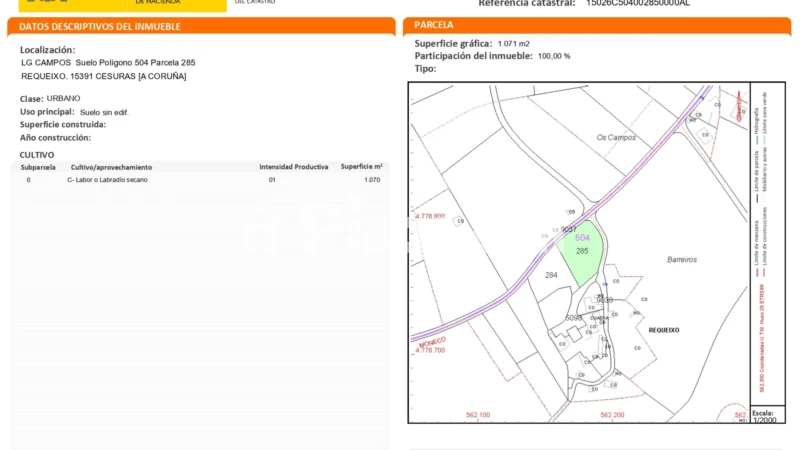Click the 5098 parcel label on map
The image size is (800, 450).
pyautogui.click(x=573, y=318)
